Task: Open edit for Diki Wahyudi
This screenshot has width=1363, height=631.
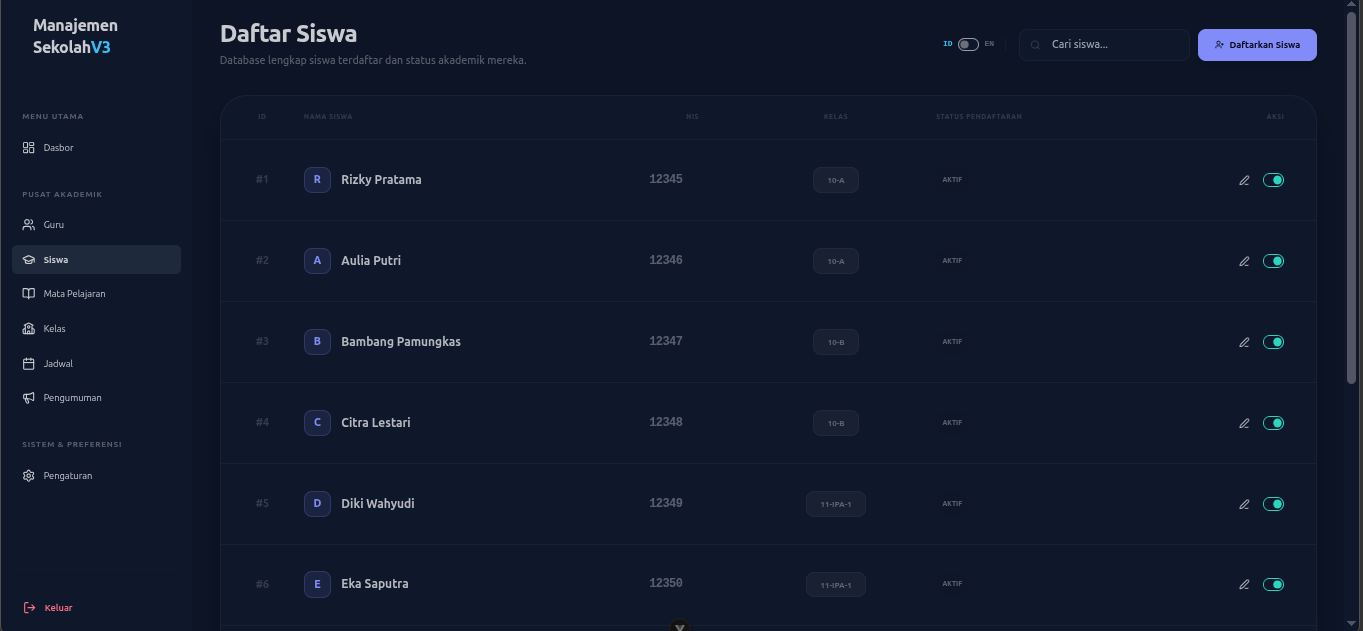Action: tap(1244, 504)
